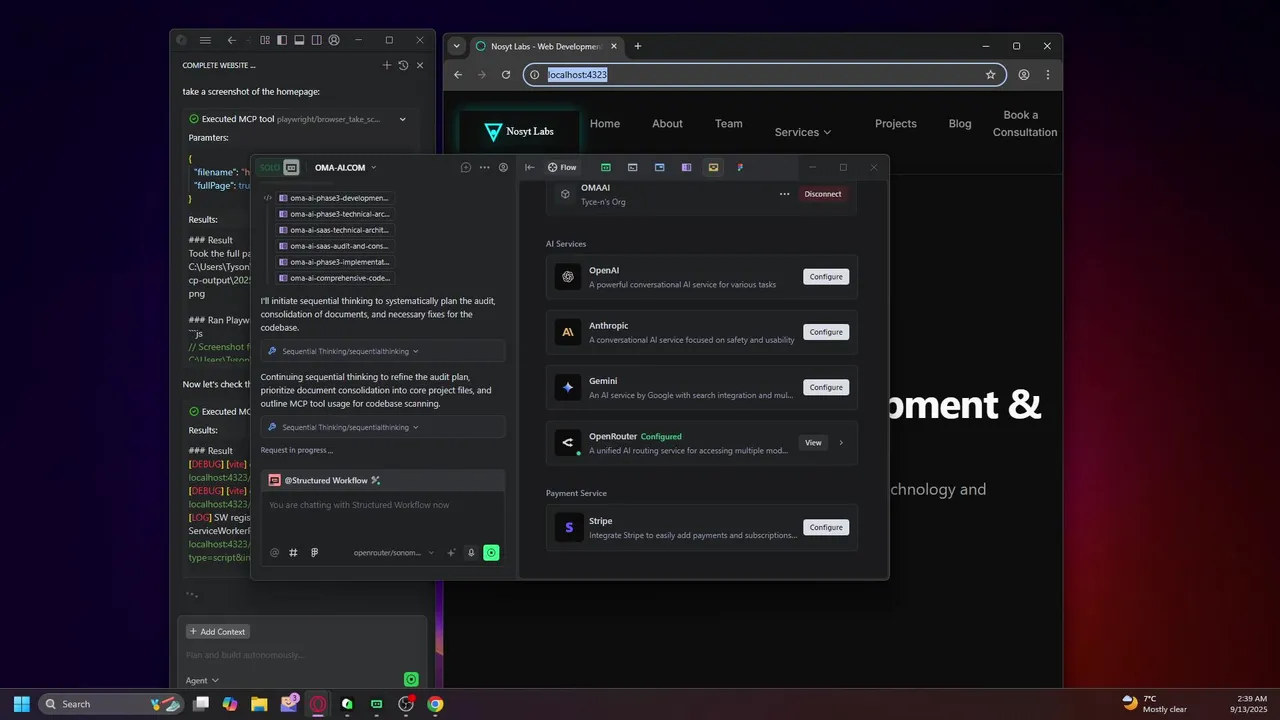Close the COMPLETE WEBSITE chat panel
The height and width of the screenshot is (720, 1280).
point(420,65)
